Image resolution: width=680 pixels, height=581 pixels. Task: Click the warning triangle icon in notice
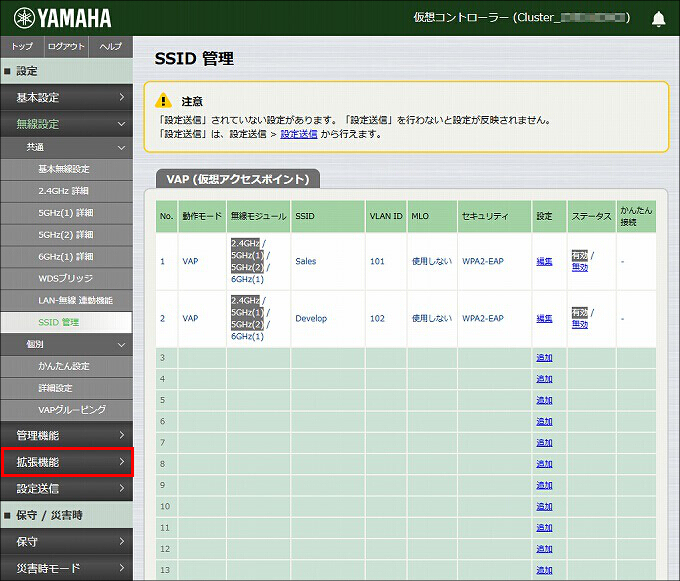pos(163,100)
